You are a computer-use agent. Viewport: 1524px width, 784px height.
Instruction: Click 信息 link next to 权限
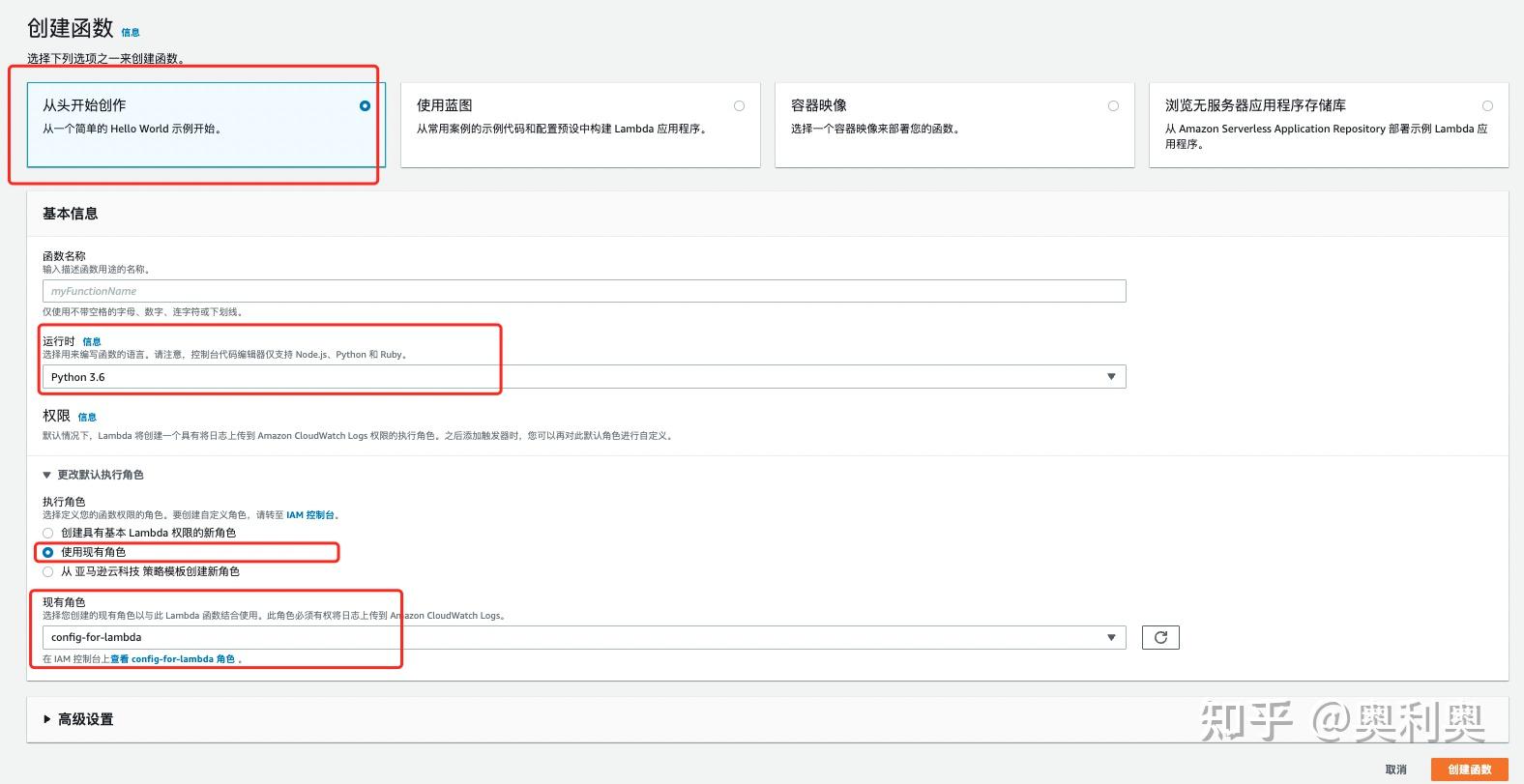click(87, 417)
